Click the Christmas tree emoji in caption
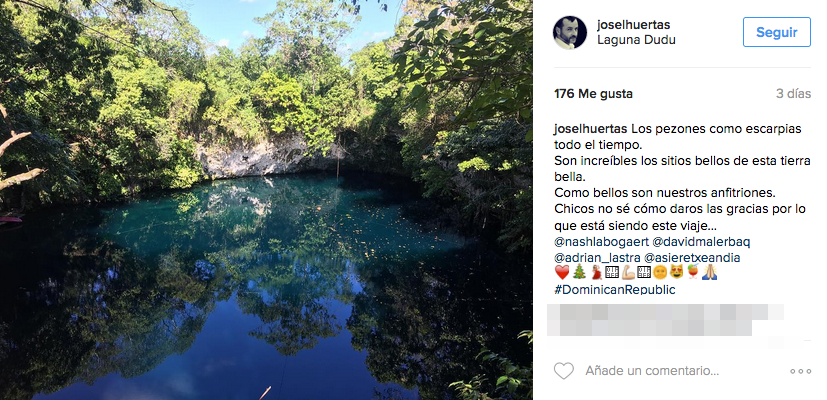The image size is (827, 400). pyautogui.click(x=578, y=272)
